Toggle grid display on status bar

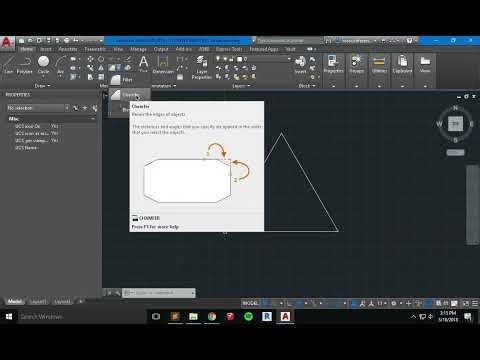266,303
